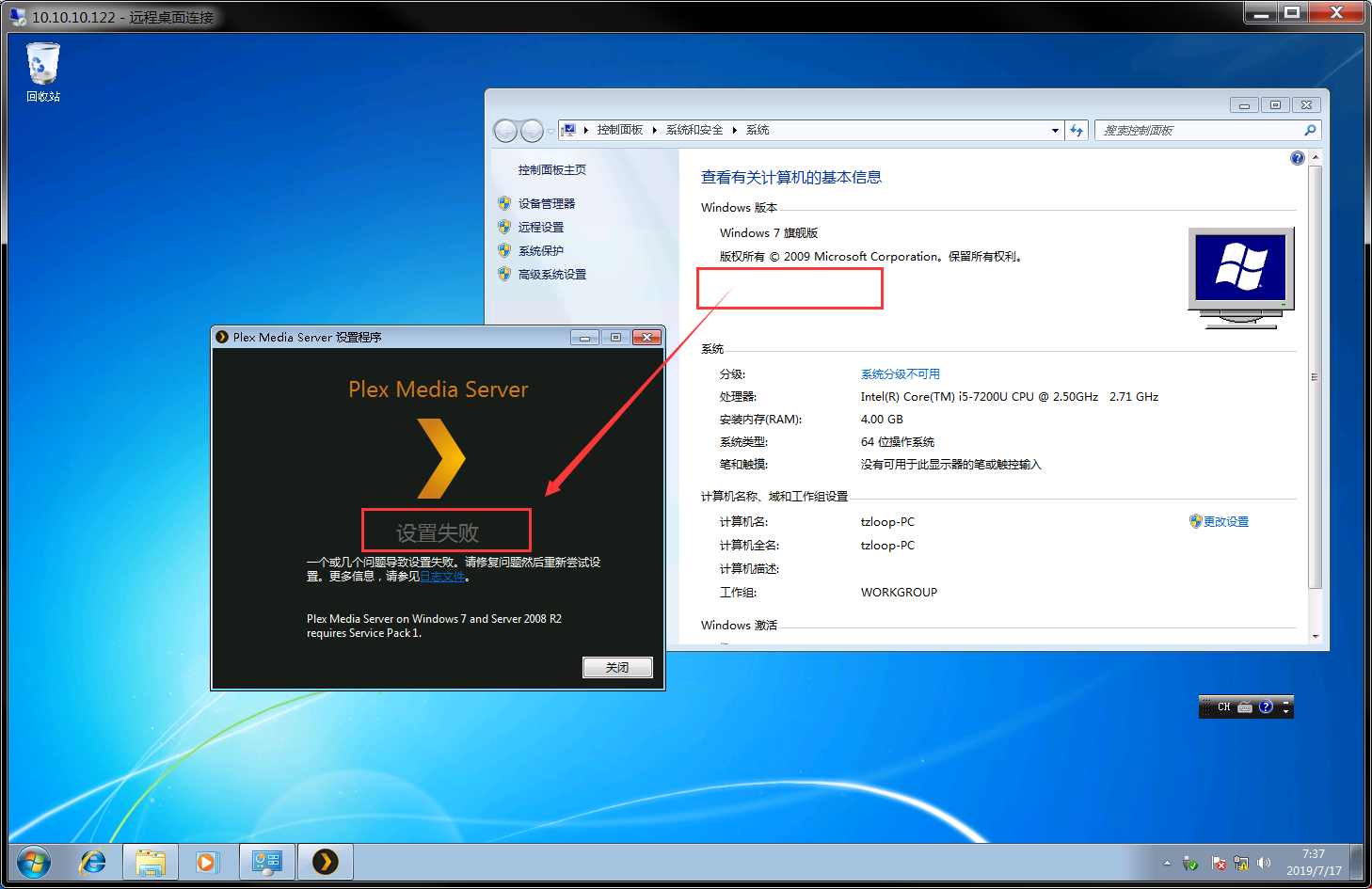Minimize the System control panel window
This screenshot has width=1372, height=889.
[1244, 105]
